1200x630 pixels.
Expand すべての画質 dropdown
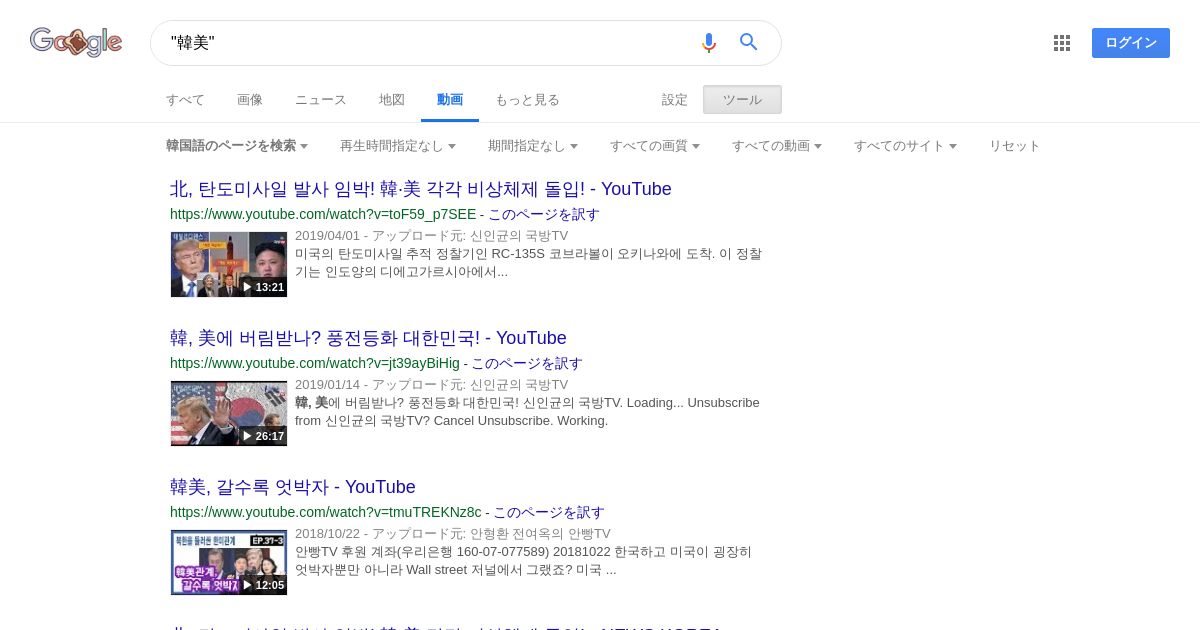point(655,146)
